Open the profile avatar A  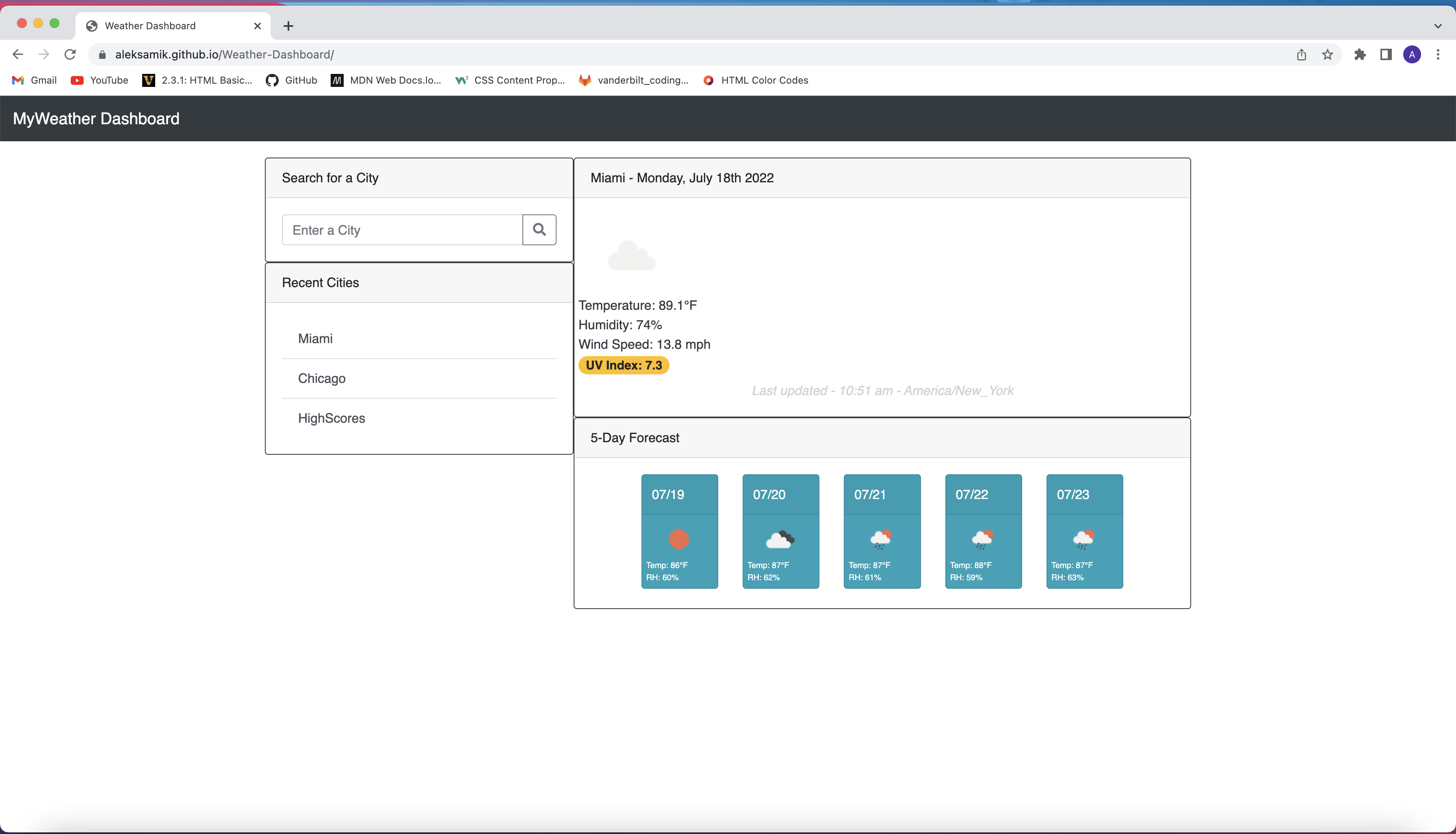[x=1412, y=54]
